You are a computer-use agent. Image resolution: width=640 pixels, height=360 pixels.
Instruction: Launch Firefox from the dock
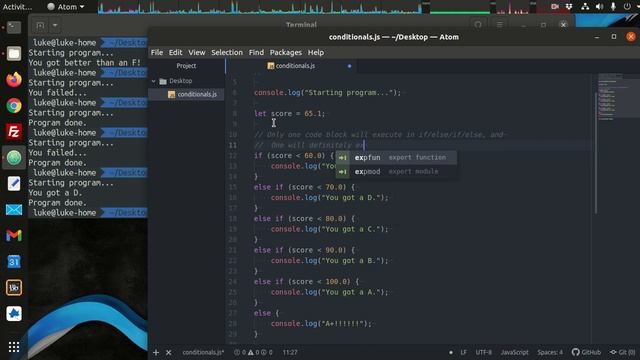pos(14,80)
